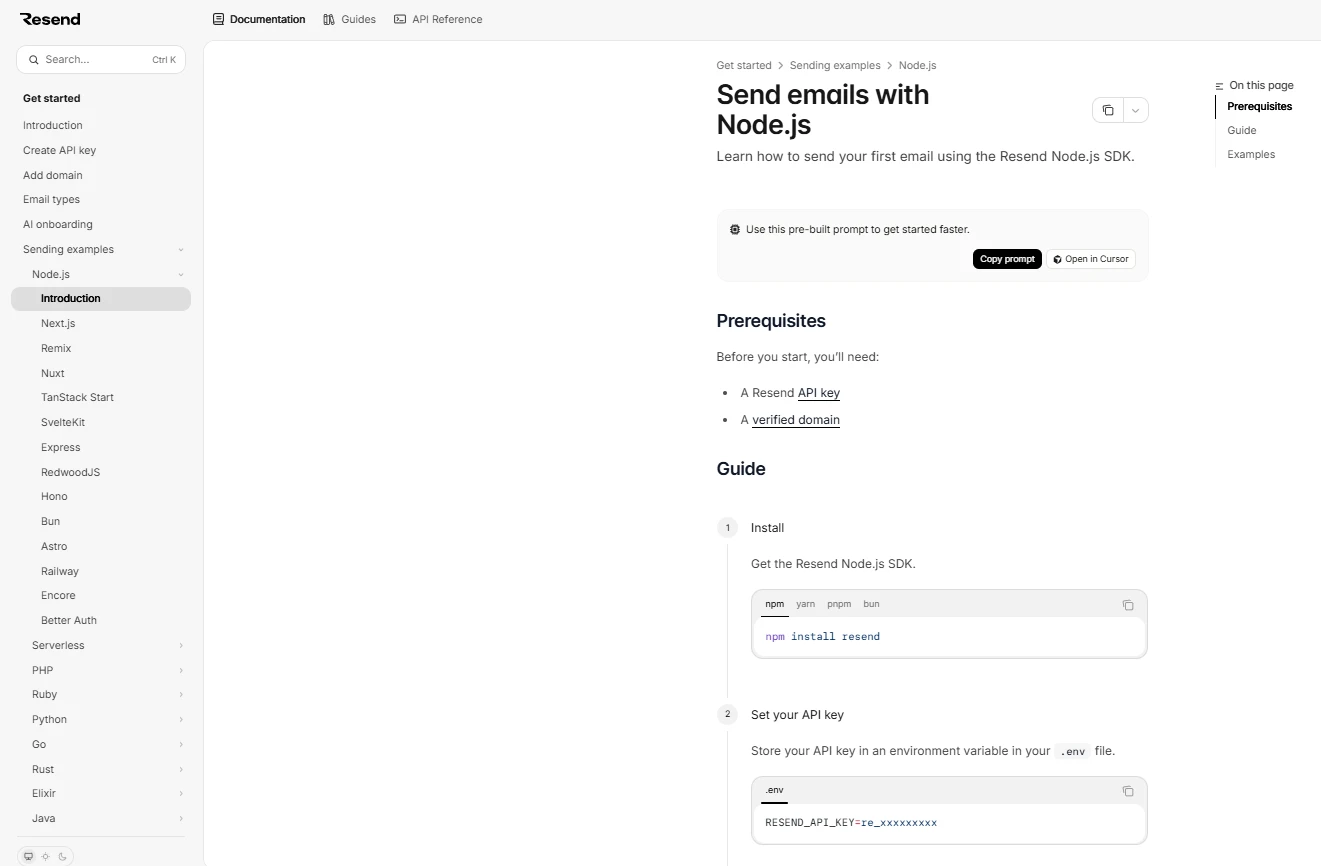Image resolution: width=1321 pixels, height=866 pixels.
Task: Click the Copy prompt button
Action: pos(1007,259)
